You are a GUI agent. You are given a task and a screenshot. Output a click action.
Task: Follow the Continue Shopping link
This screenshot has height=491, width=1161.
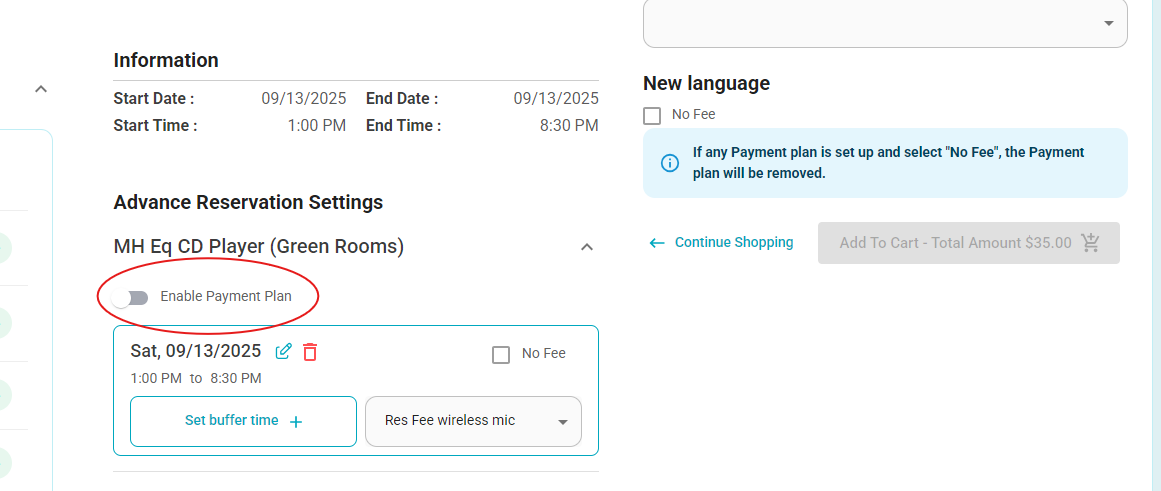(x=734, y=242)
